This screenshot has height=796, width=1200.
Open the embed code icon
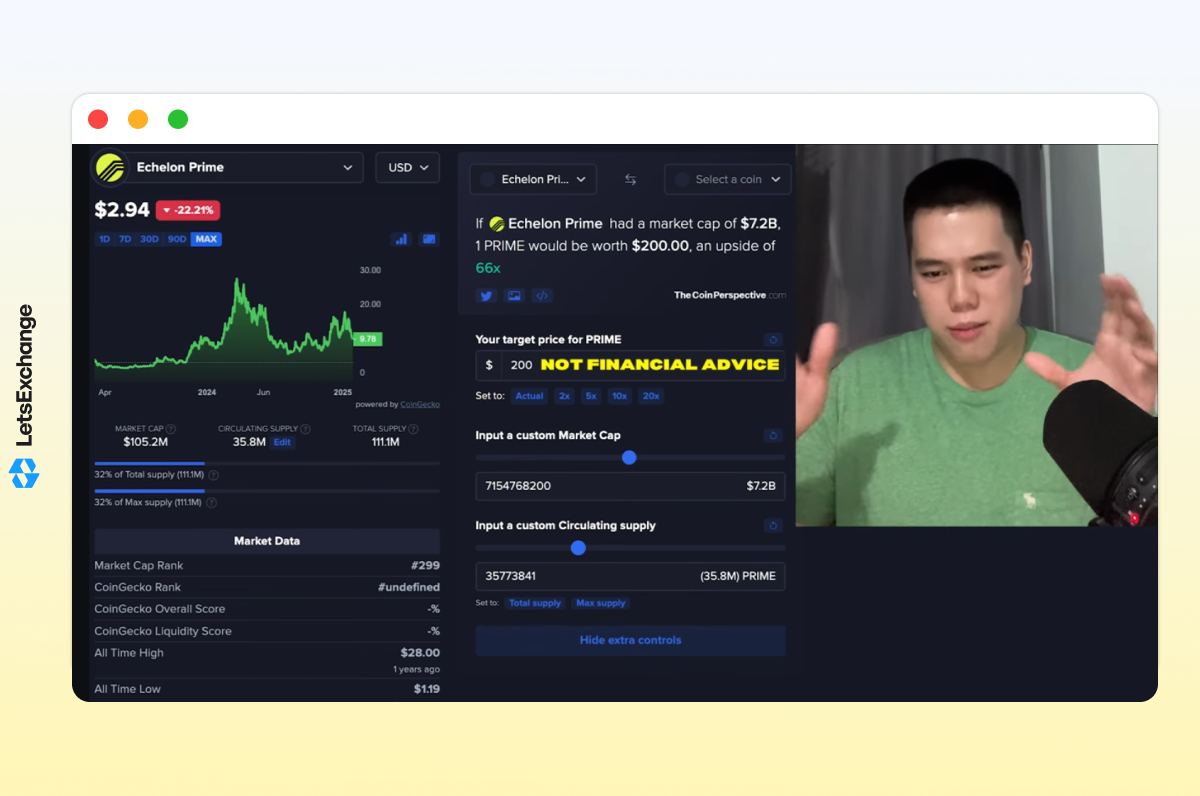tap(542, 295)
